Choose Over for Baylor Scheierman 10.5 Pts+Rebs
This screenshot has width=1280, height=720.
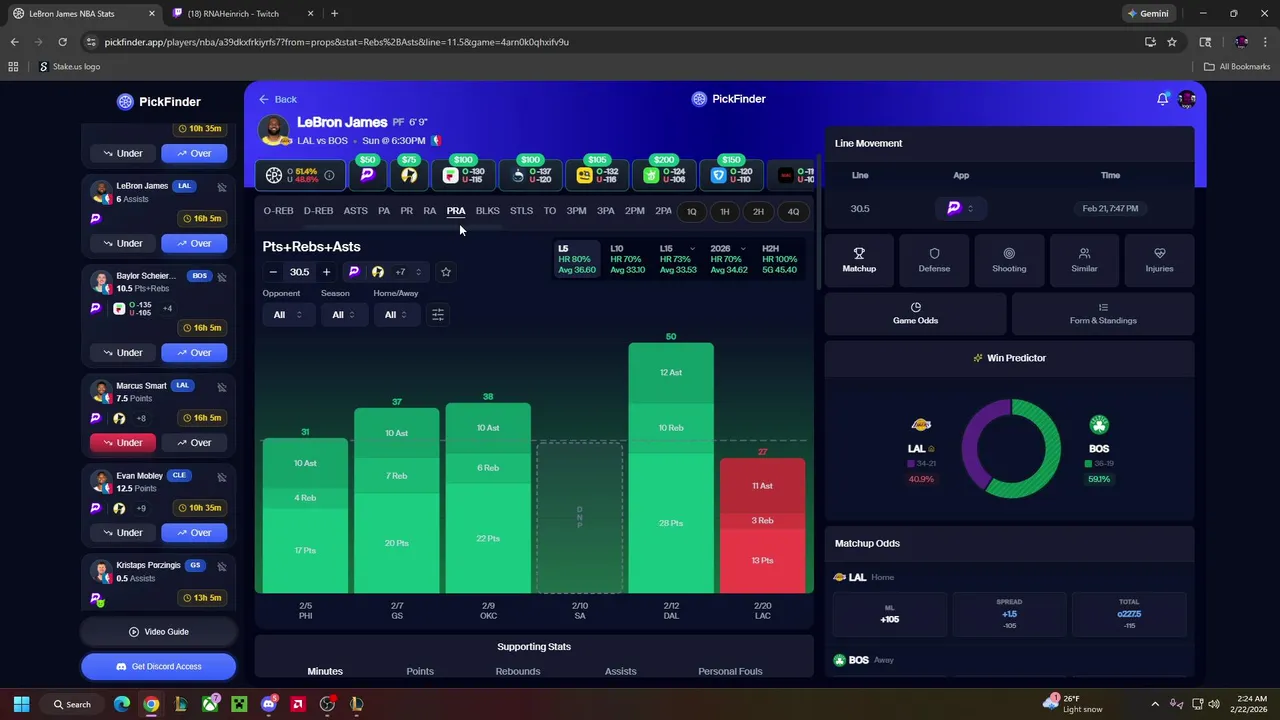coord(194,353)
